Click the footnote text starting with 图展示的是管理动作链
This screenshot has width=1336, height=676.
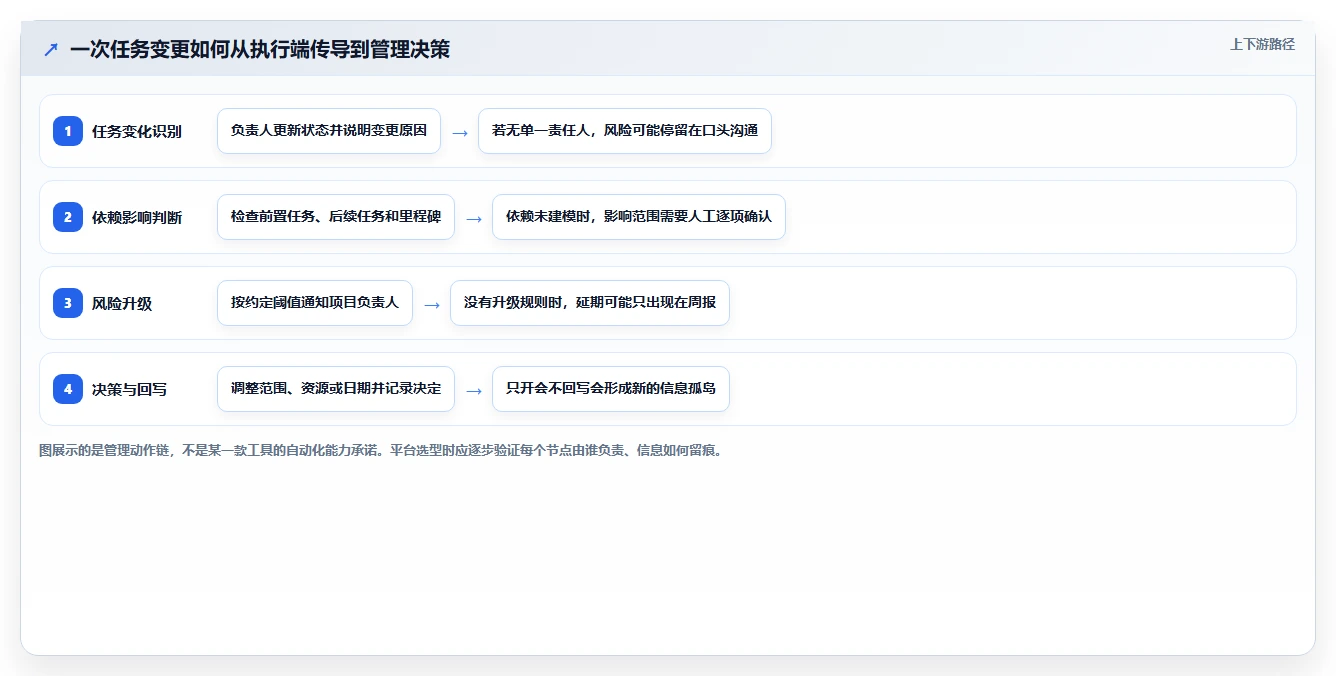tap(380, 450)
